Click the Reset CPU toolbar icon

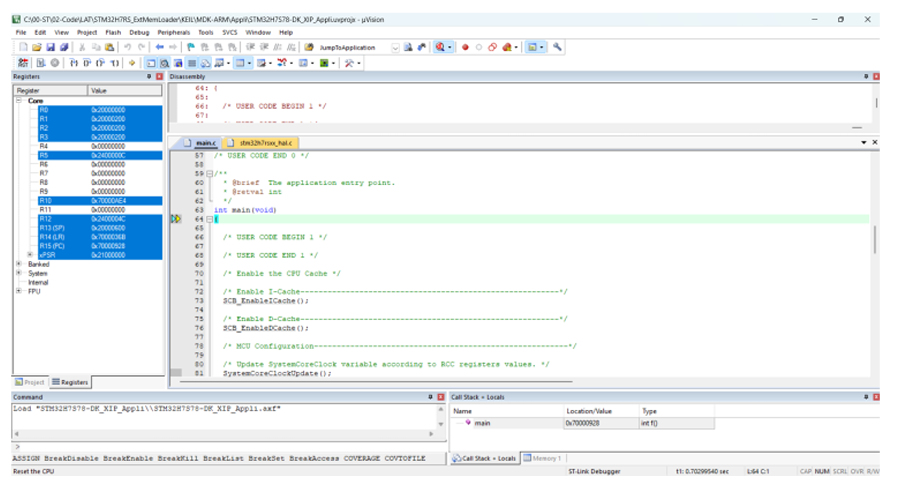click(23, 63)
